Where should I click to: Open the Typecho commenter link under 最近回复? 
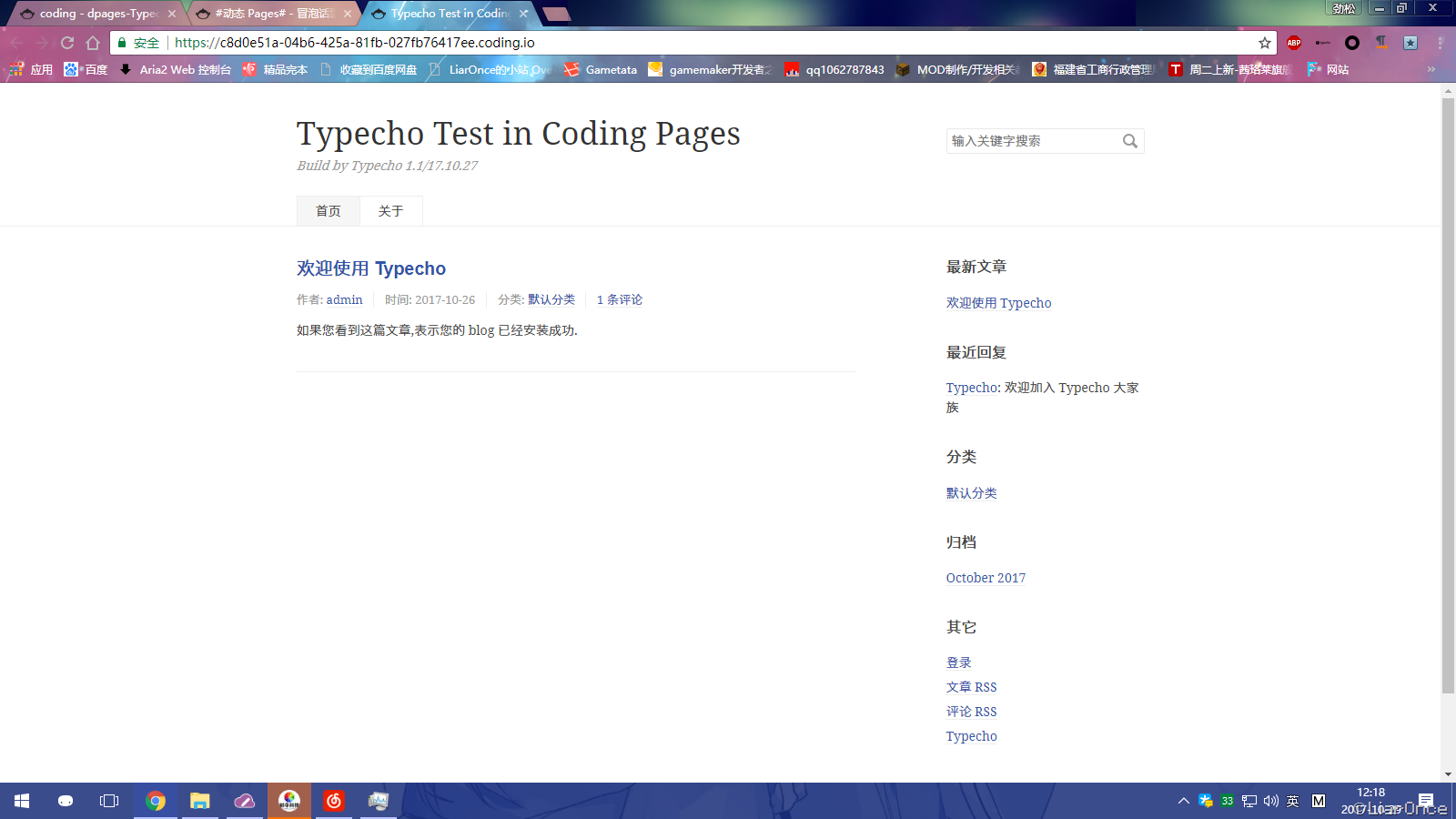pyautogui.click(x=972, y=388)
